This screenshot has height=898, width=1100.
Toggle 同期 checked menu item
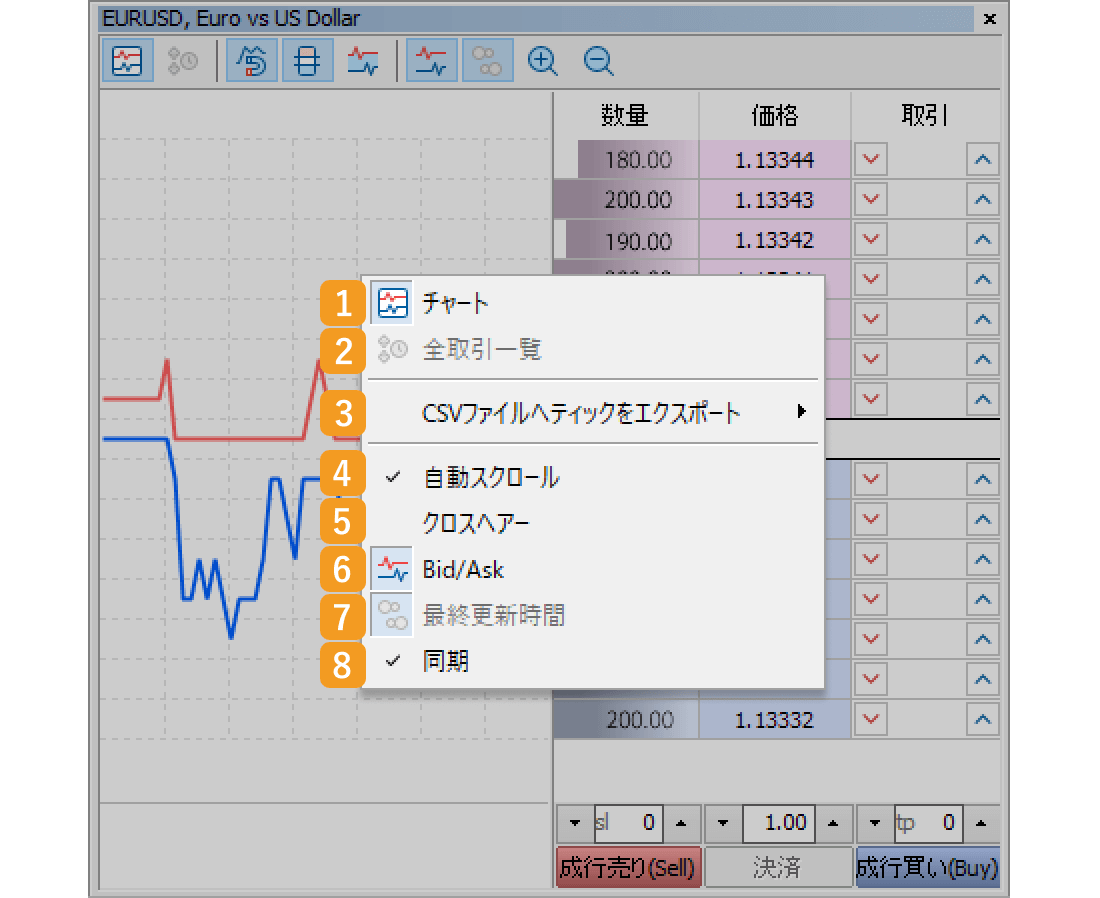pos(593,661)
